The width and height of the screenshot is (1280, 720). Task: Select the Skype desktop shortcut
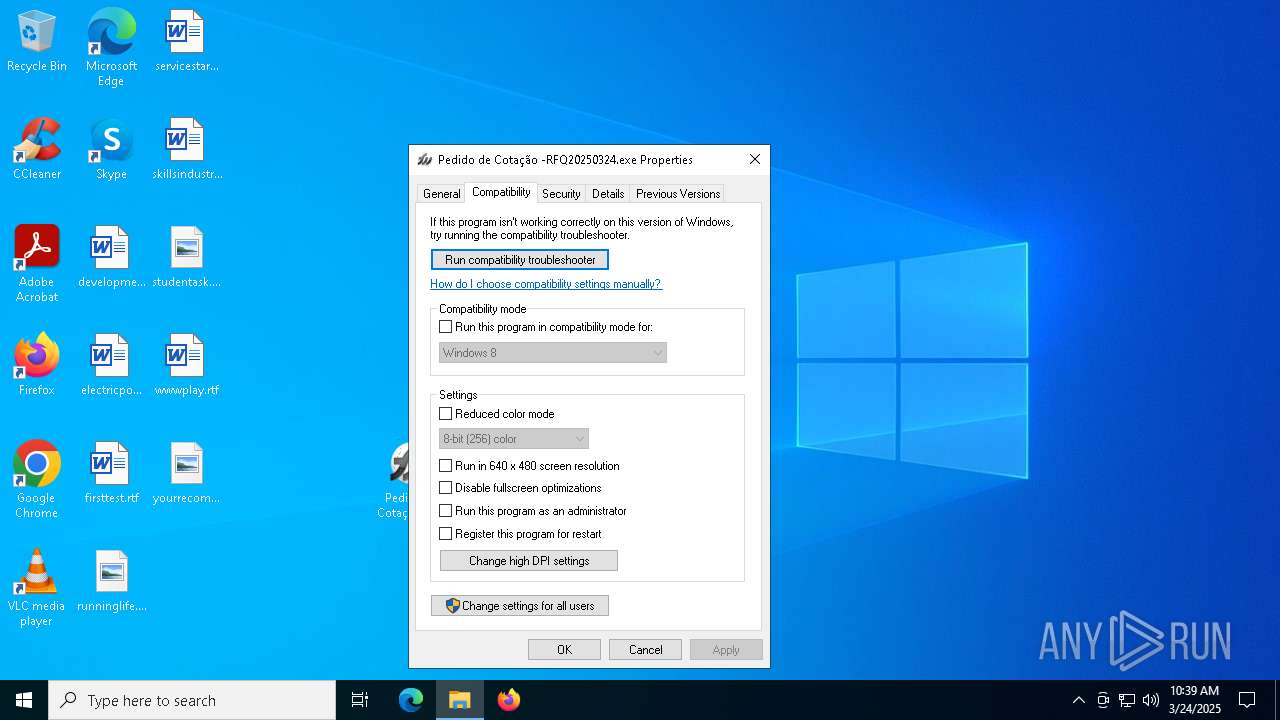point(111,150)
